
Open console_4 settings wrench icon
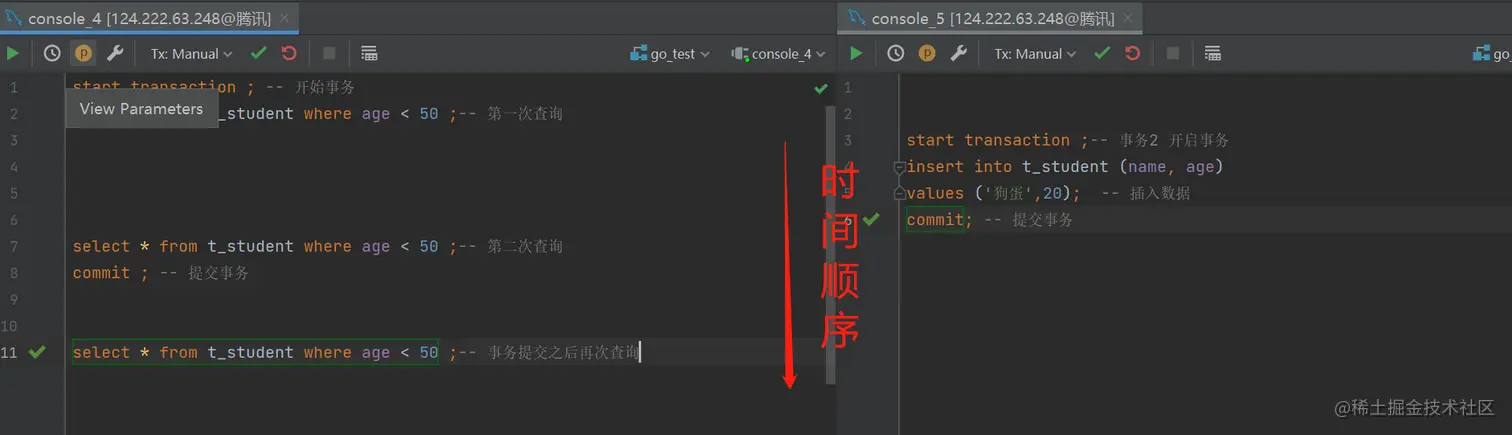pyautogui.click(x=115, y=54)
